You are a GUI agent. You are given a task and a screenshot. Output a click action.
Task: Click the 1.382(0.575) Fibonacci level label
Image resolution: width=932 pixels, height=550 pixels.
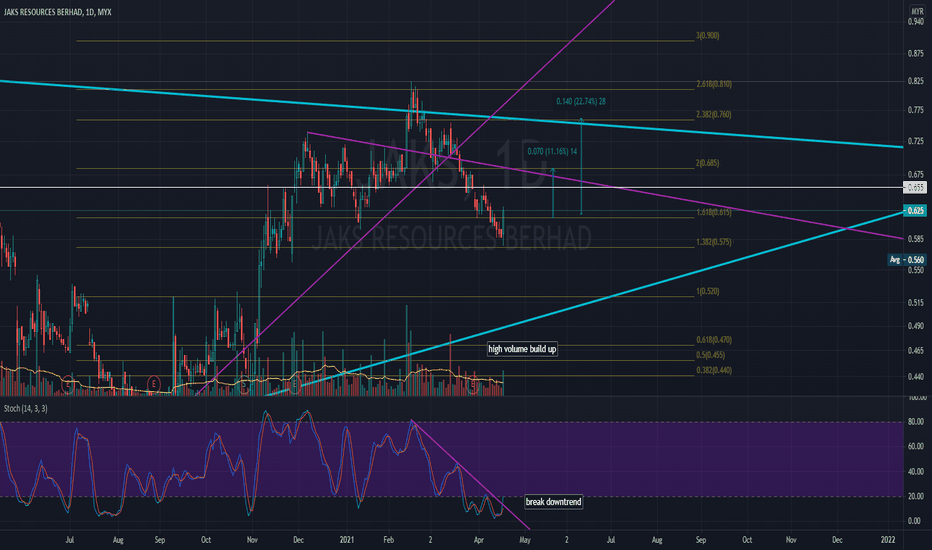(714, 242)
